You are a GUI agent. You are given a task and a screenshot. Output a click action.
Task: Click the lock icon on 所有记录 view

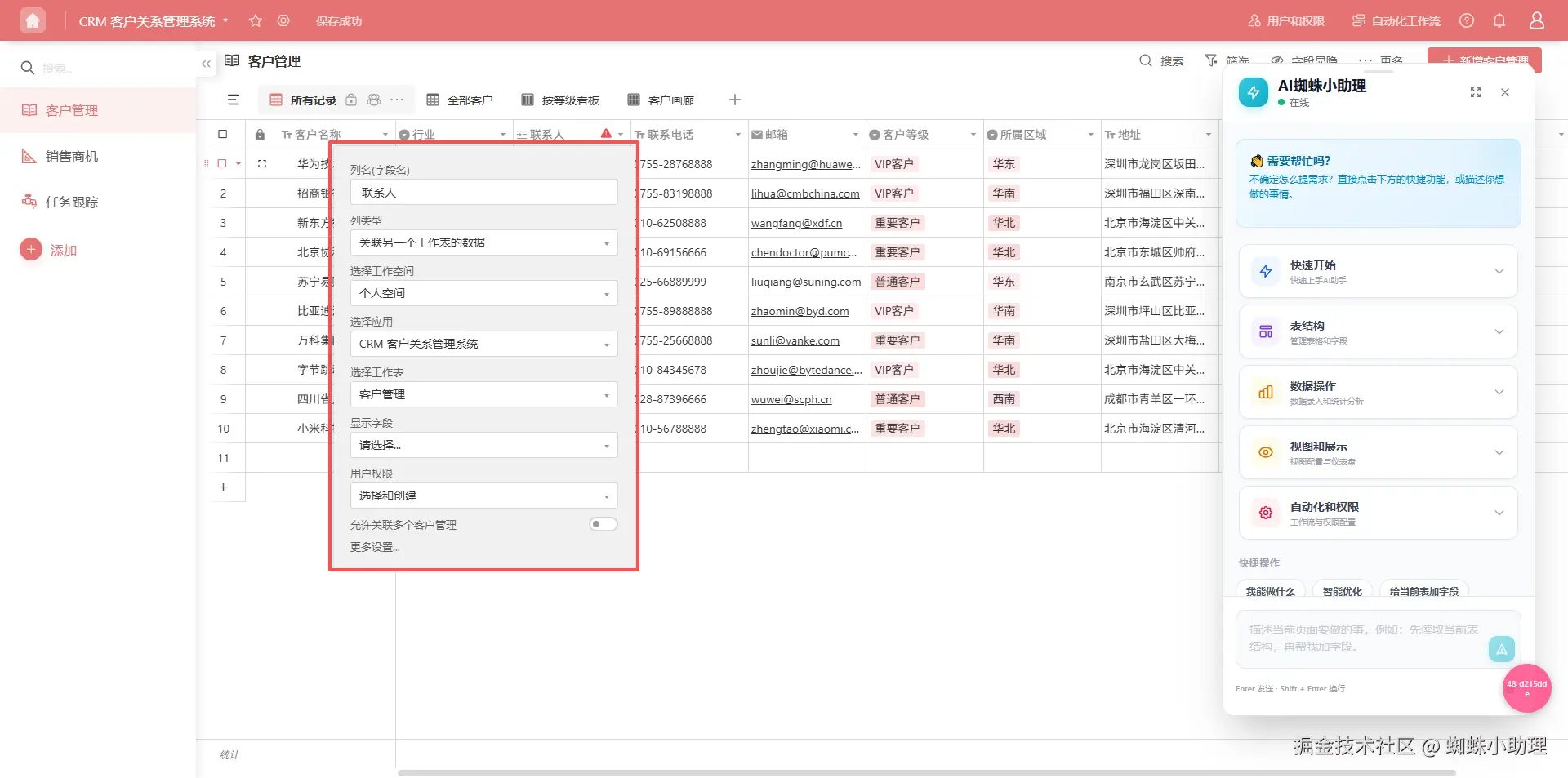point(351,100)
